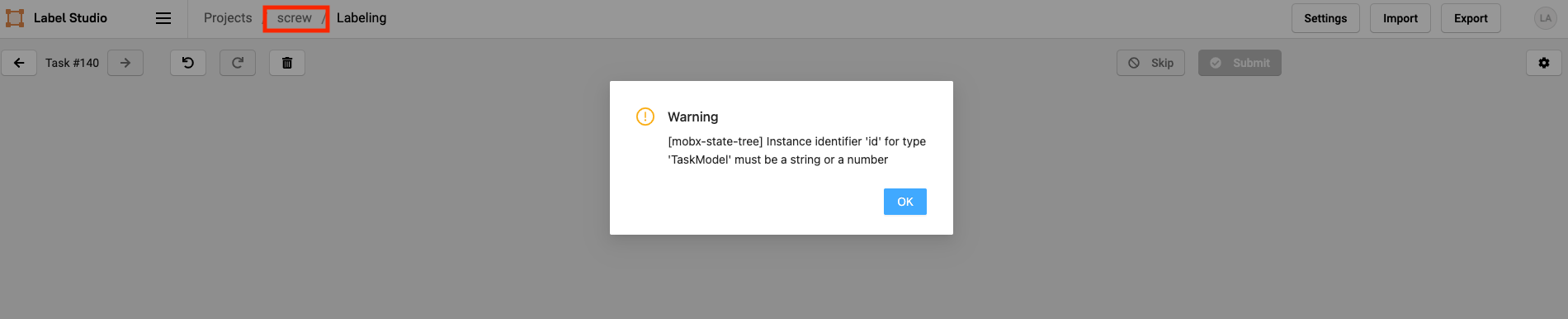
Task: Navigate to Projects breadcrumb
Action: (228, 18)
